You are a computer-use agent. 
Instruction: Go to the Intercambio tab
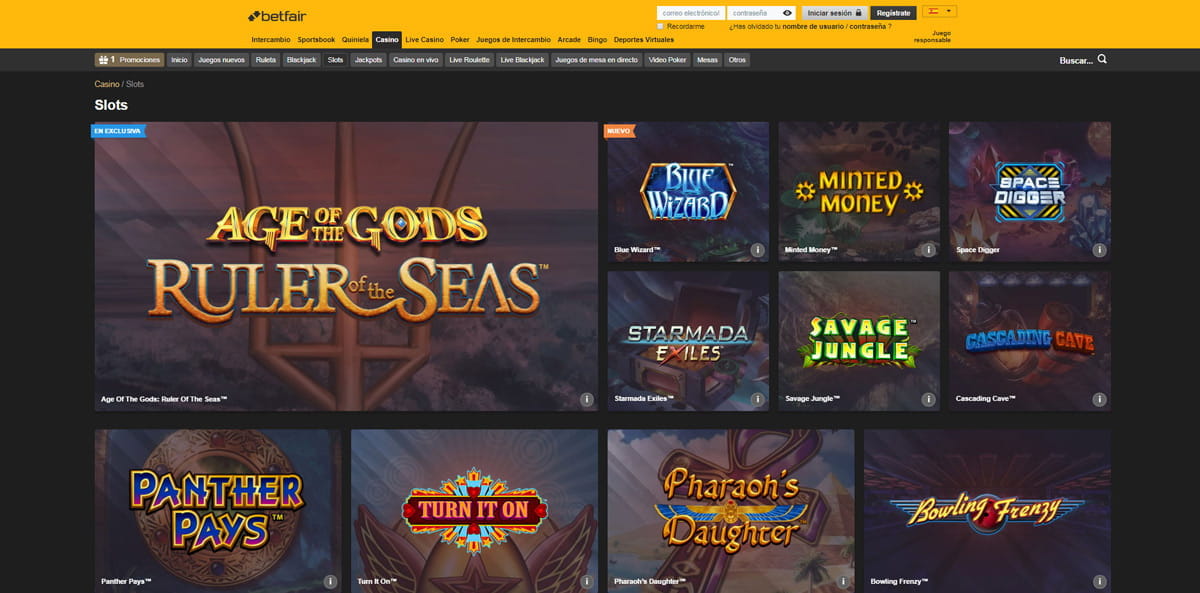pos(271,40)
